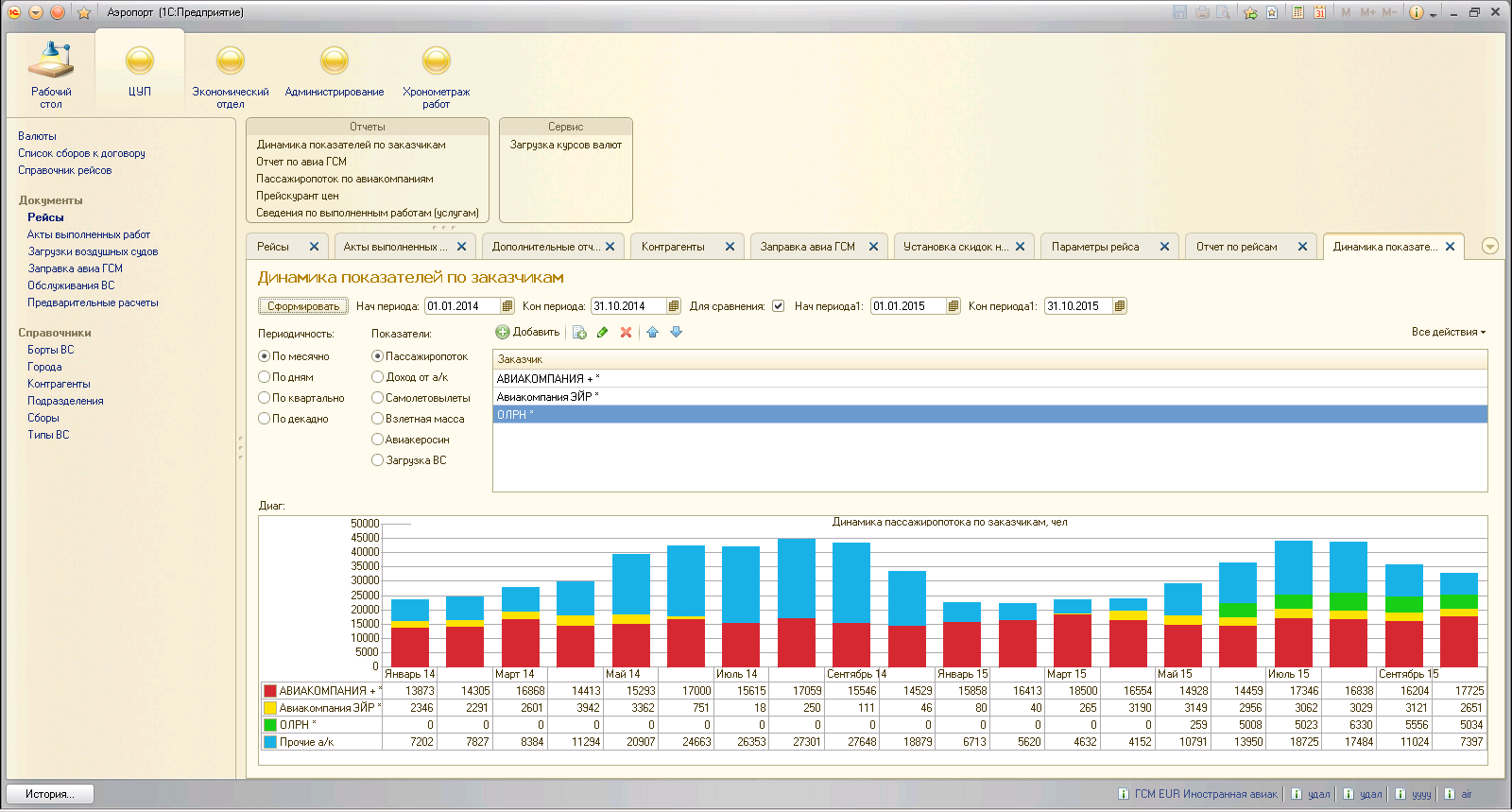Image resolution: width=1512 pixels, height=812 pixels.
Task: Click the Сформировать button
Action: 303,306
